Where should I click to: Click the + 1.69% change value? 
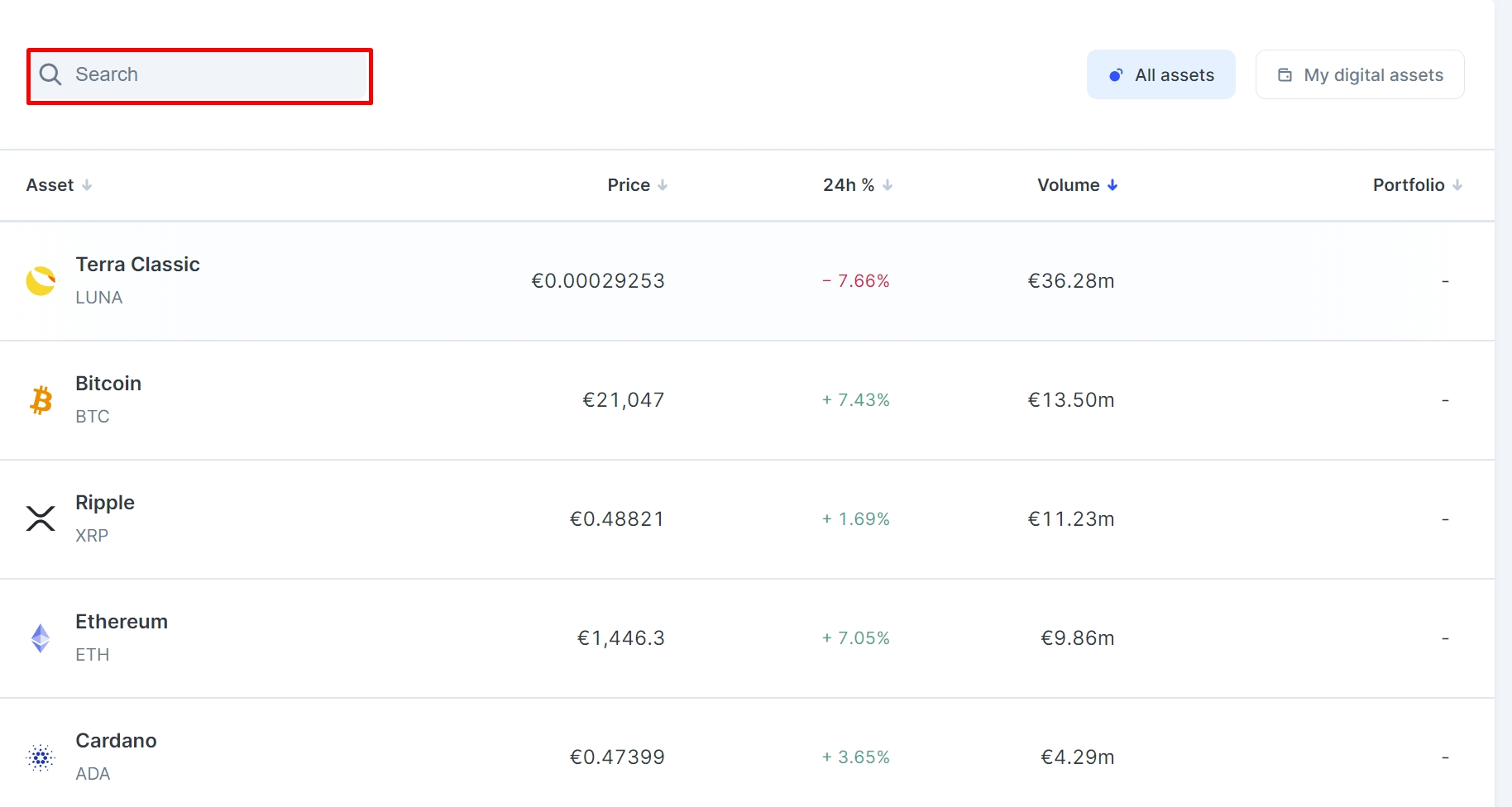click(x=856, y=519)
